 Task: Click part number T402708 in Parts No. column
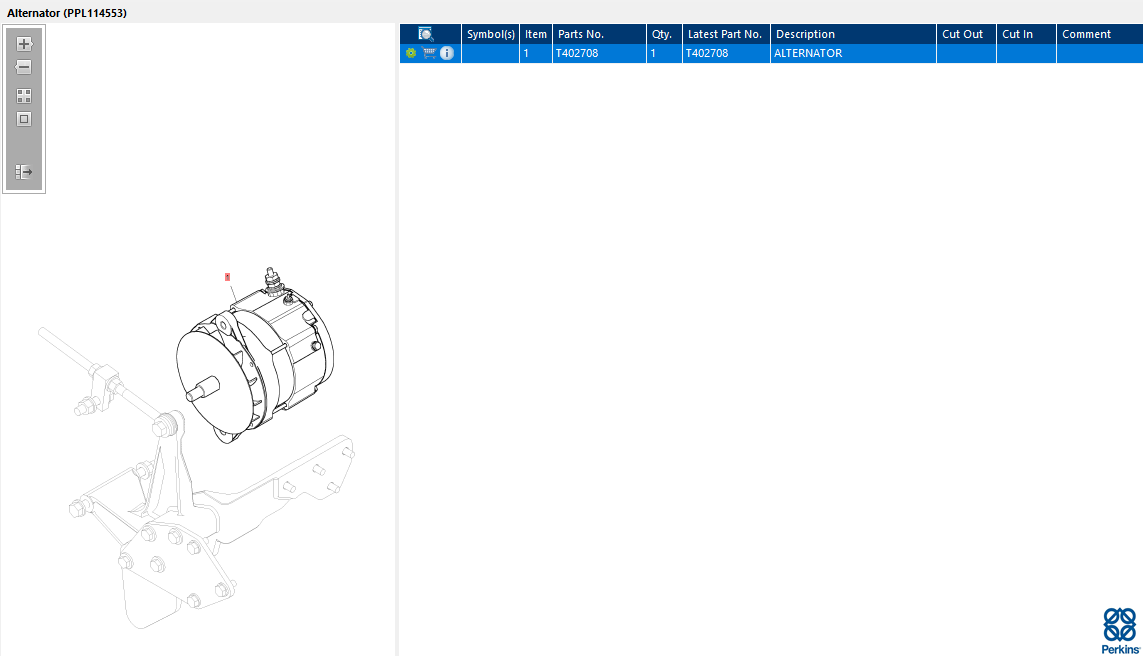tap(599, 53)
